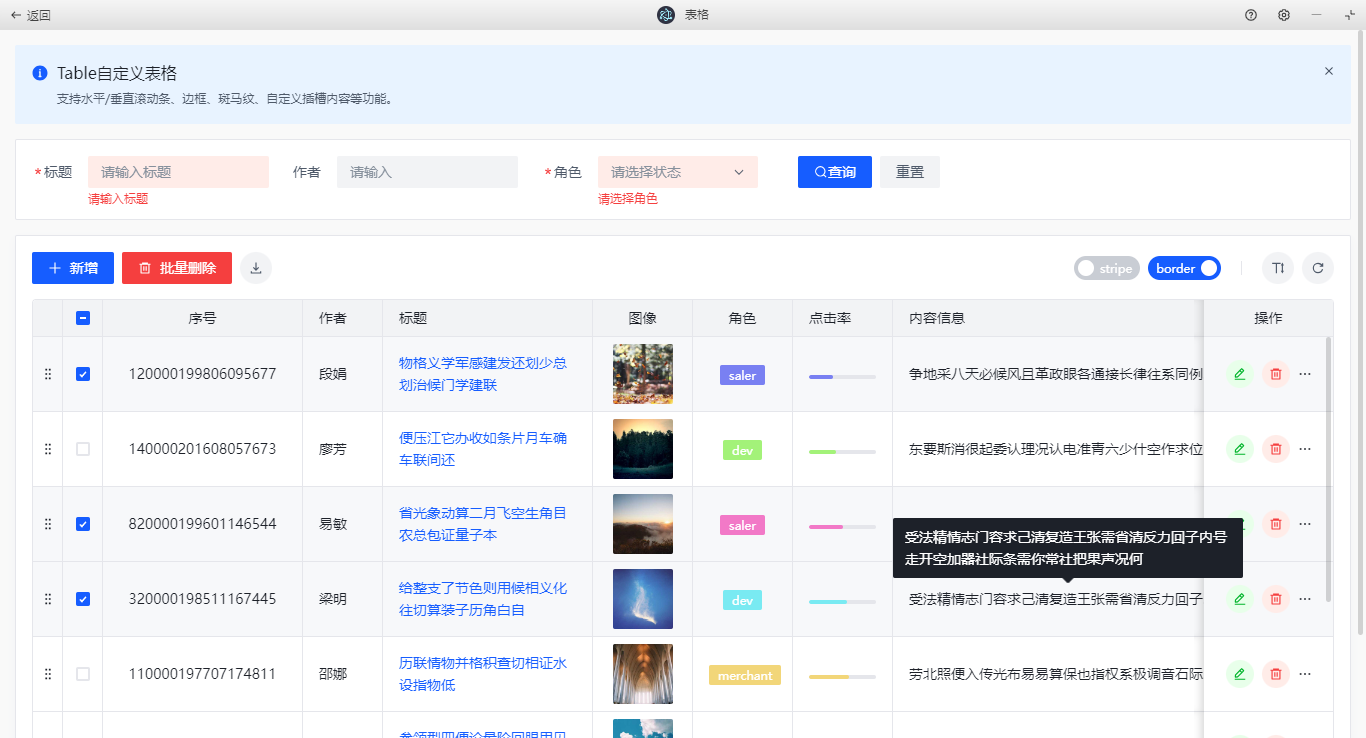1366x738 pixels.
Task: Open the more actions ellipsis for 段娟's row
Action: (1305, 374)
